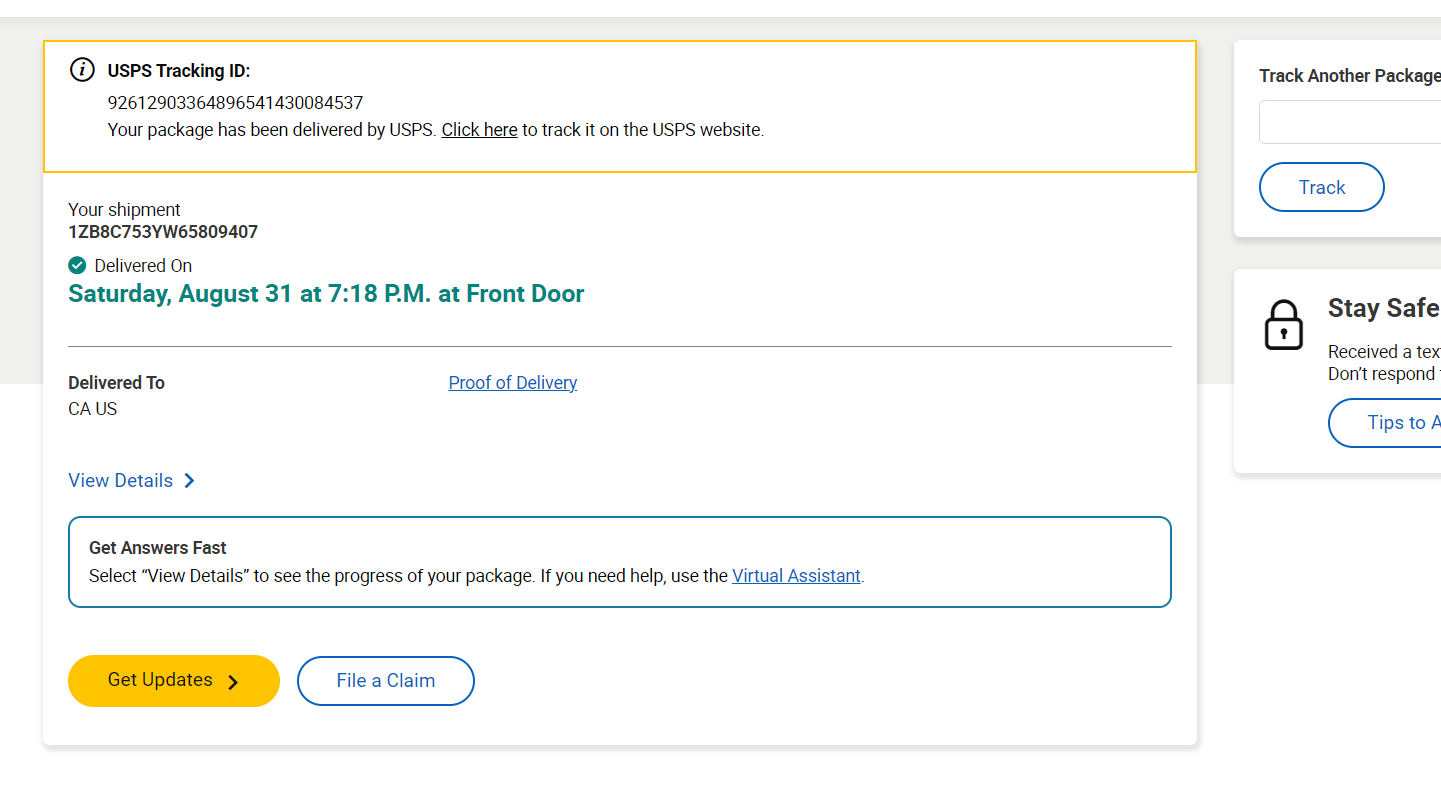Screen dimensions: 1441x785
Task: Click the Track button
Action: (x=1322, y=187)
